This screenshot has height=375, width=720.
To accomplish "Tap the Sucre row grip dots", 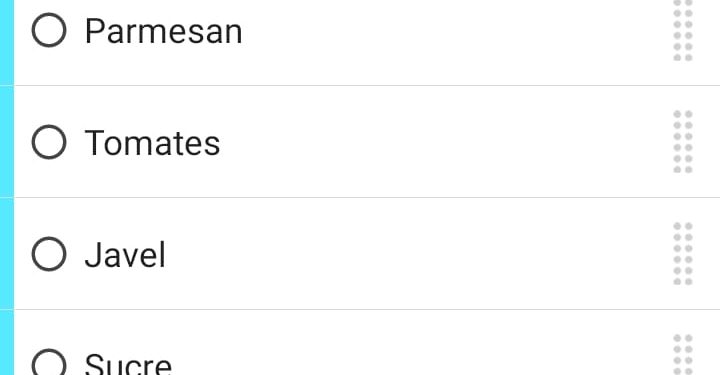I will pyautogui.click(x=683, y=355).
